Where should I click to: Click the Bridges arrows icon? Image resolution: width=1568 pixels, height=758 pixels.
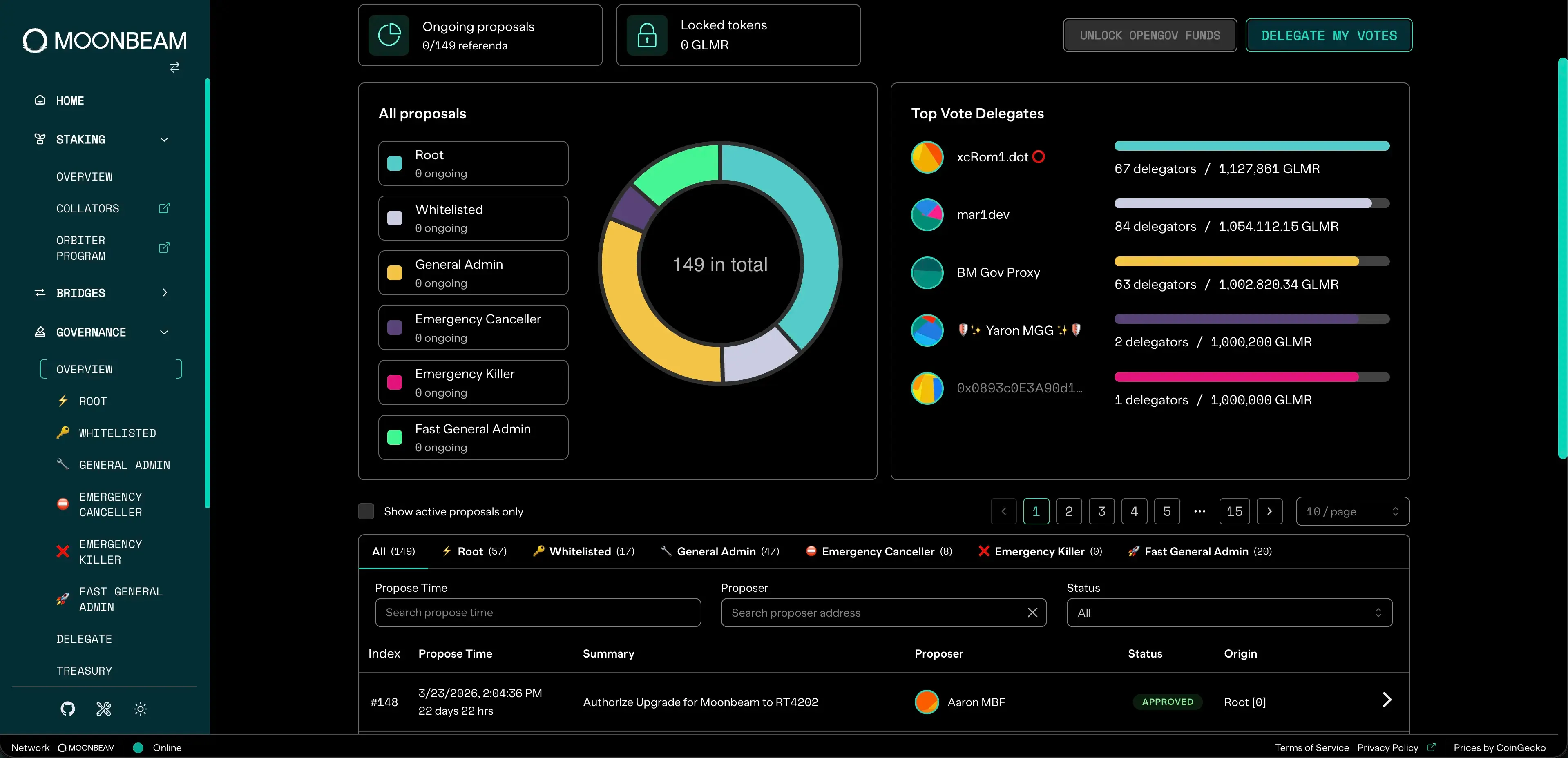(40, 292)
